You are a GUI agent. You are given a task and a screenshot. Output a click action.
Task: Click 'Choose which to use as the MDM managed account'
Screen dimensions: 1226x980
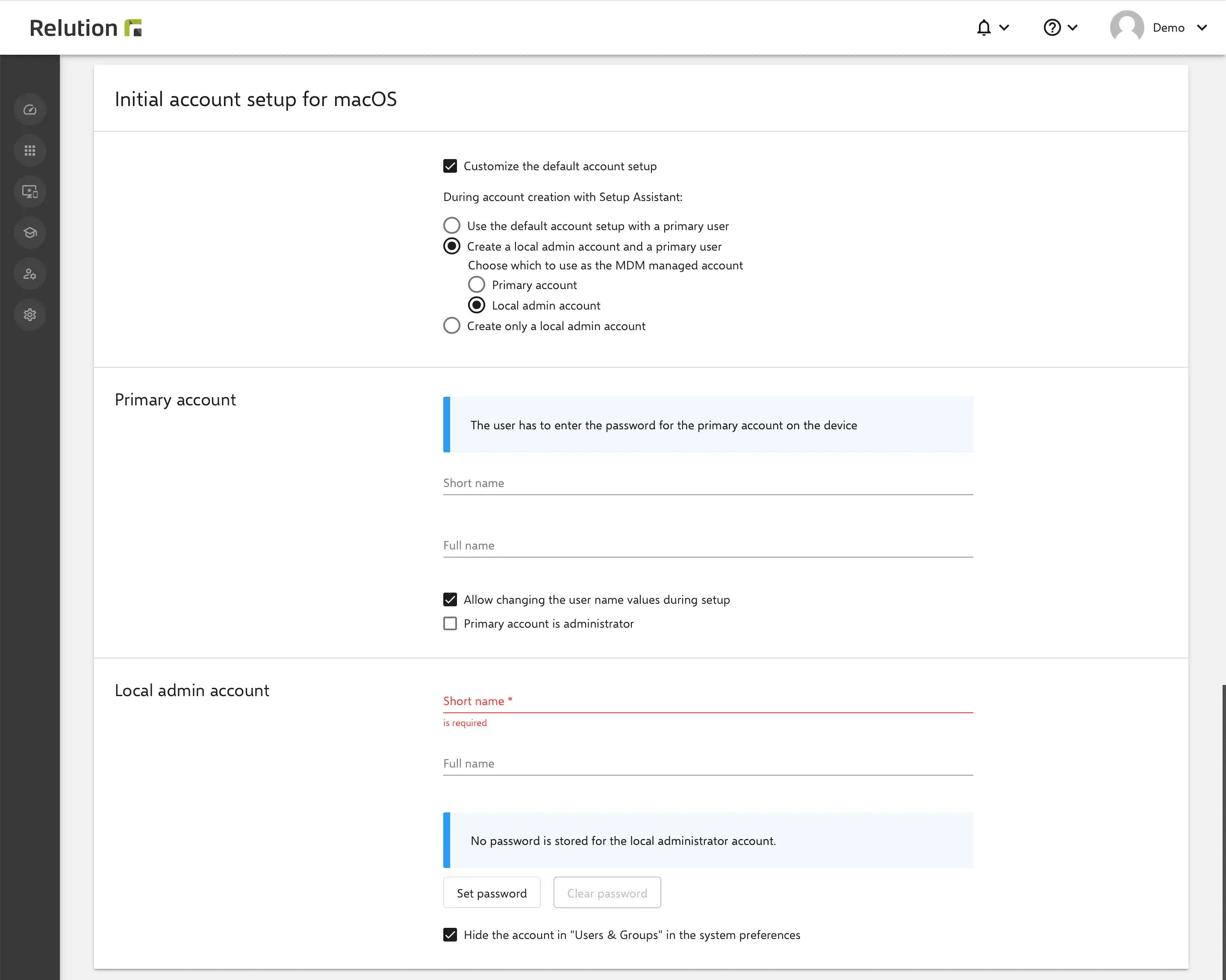pyautogui.click(x=605, y=265)
